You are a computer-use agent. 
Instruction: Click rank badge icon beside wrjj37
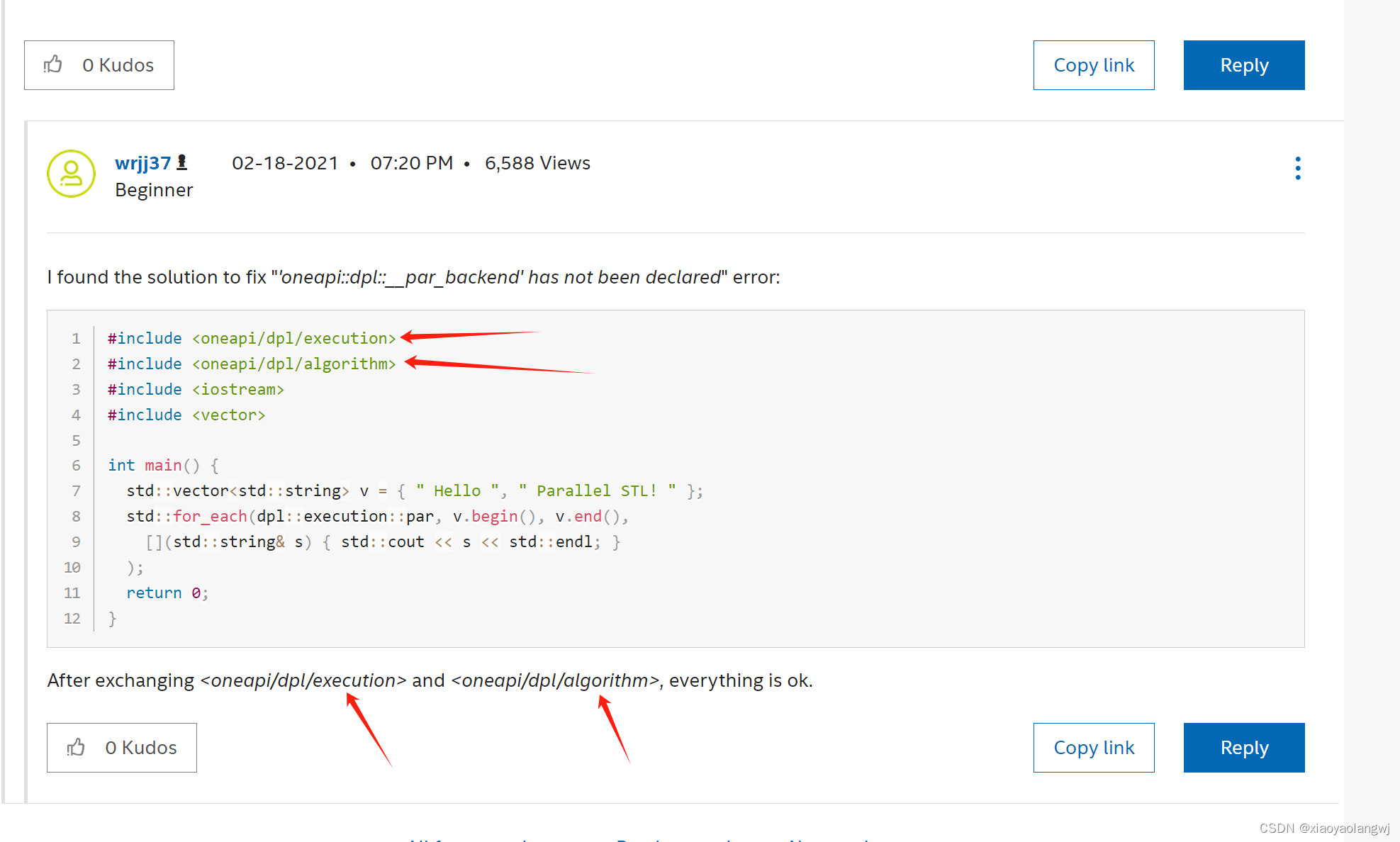coord(182,162)
